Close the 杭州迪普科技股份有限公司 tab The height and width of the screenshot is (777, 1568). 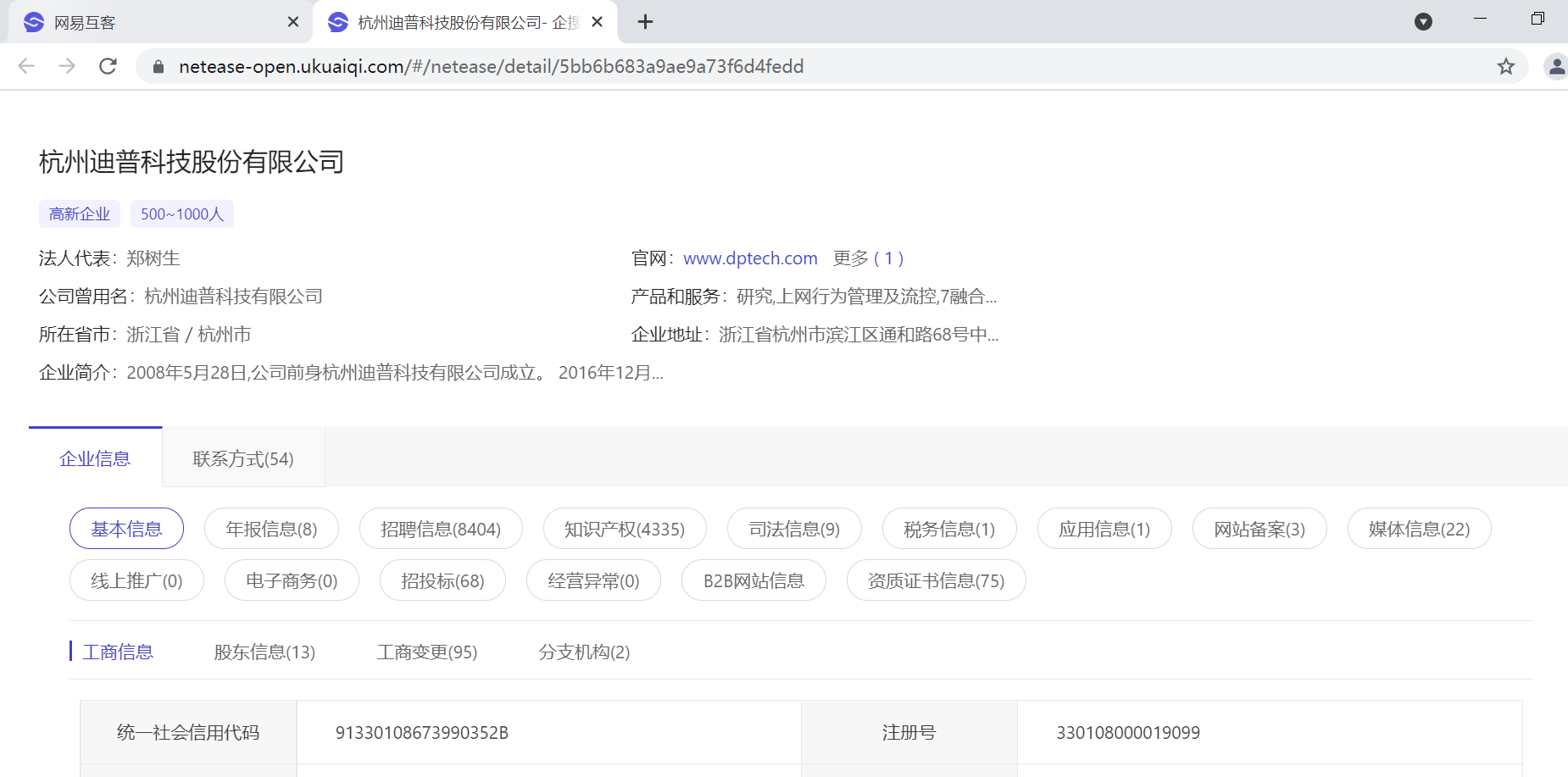598,22
